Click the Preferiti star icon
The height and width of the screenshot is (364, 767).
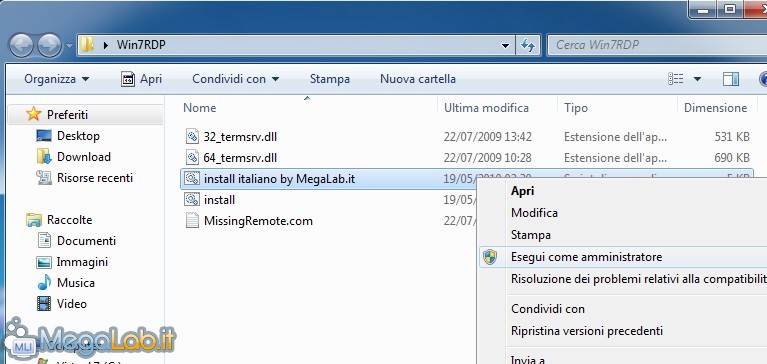(34, 114)
